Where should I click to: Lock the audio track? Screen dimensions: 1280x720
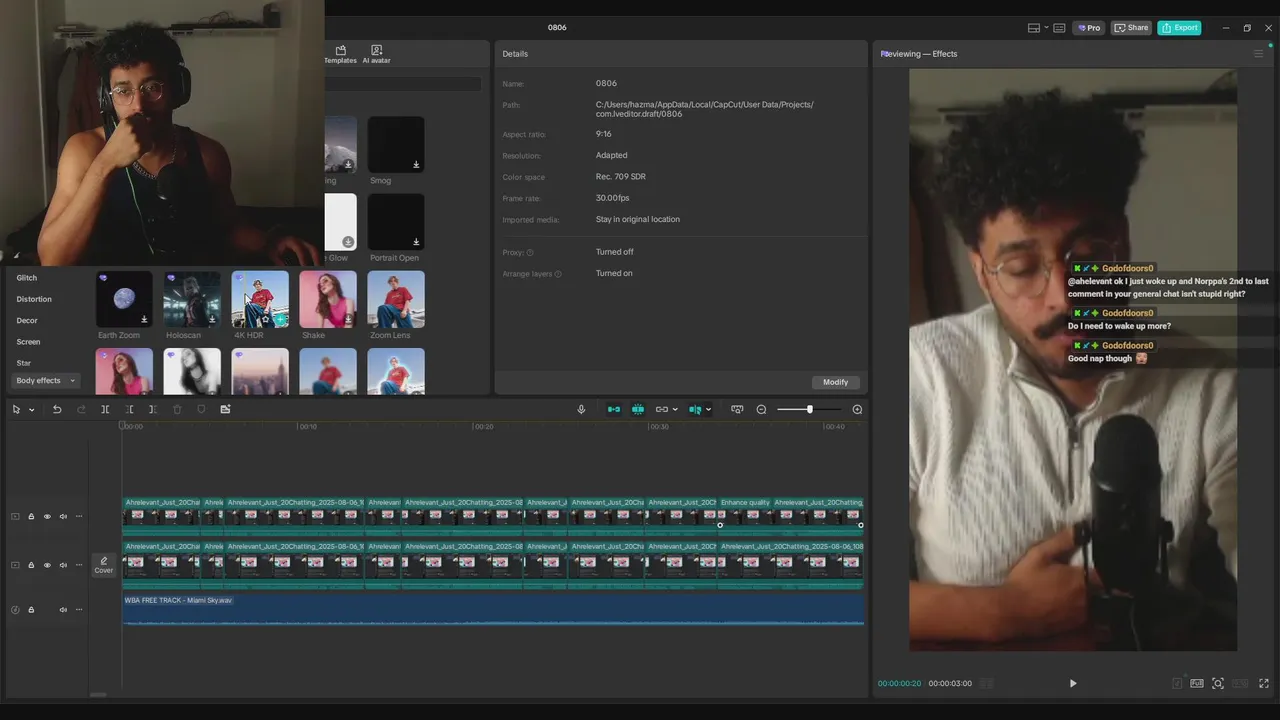click(x=31, y=610)
